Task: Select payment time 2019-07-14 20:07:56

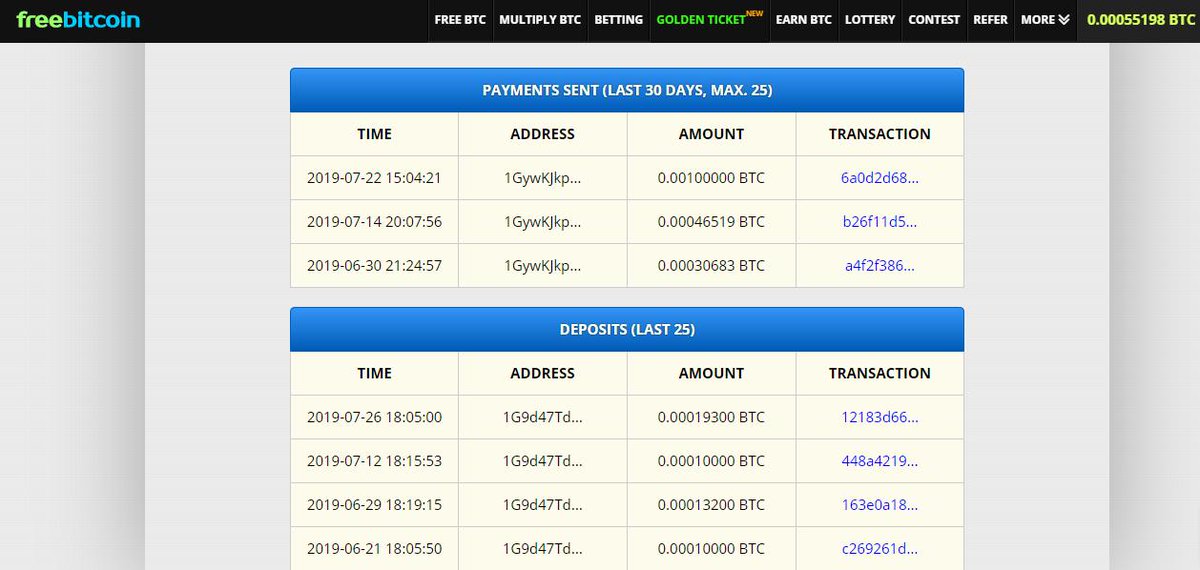Action: [374, 222]
